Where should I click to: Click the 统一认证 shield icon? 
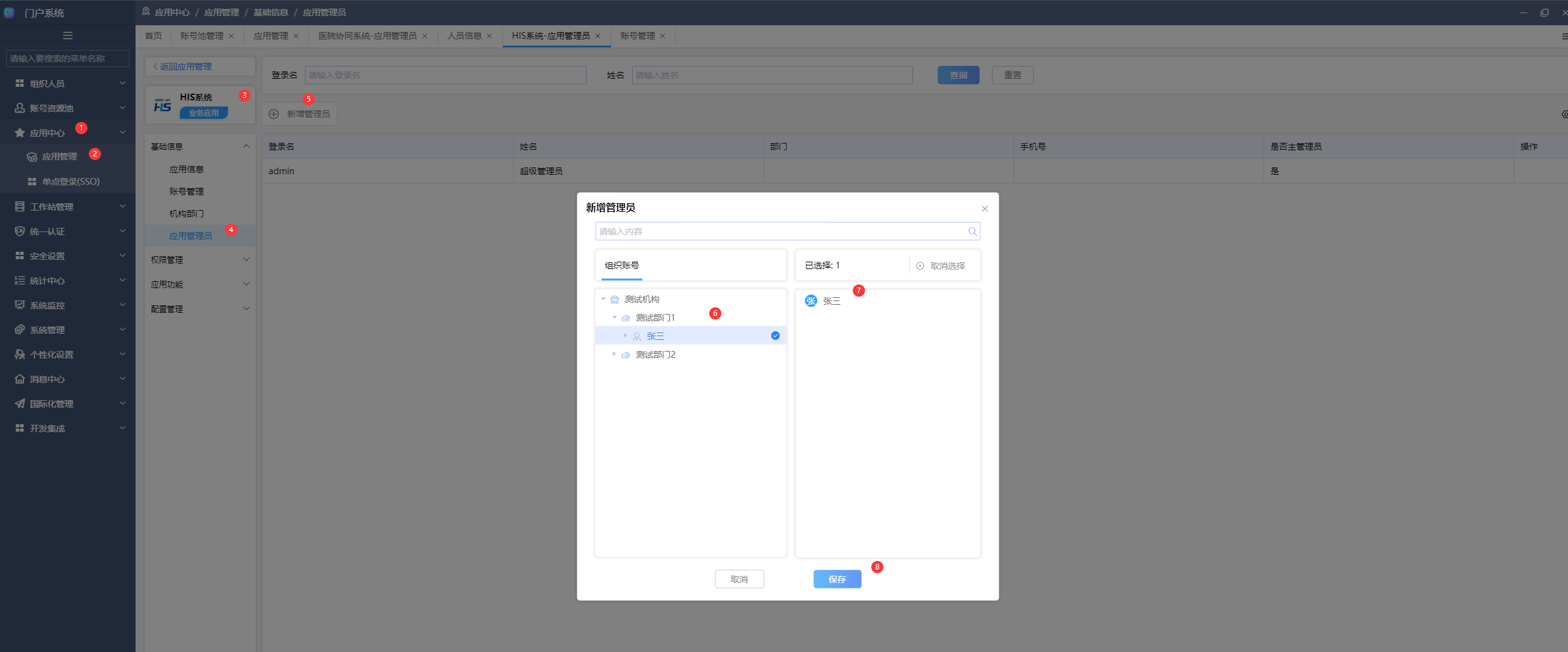[x=20, y=231]
